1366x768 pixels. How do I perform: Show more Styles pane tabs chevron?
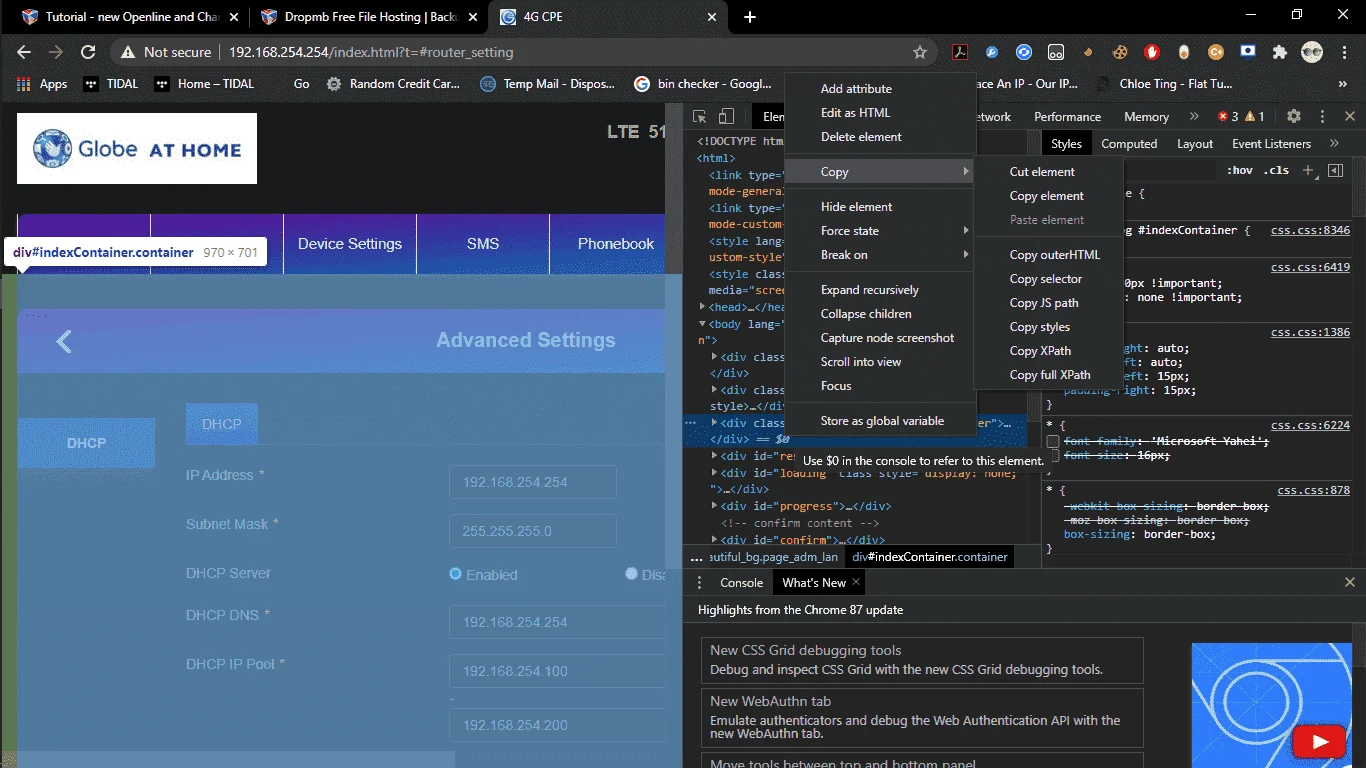[1334, 144]
